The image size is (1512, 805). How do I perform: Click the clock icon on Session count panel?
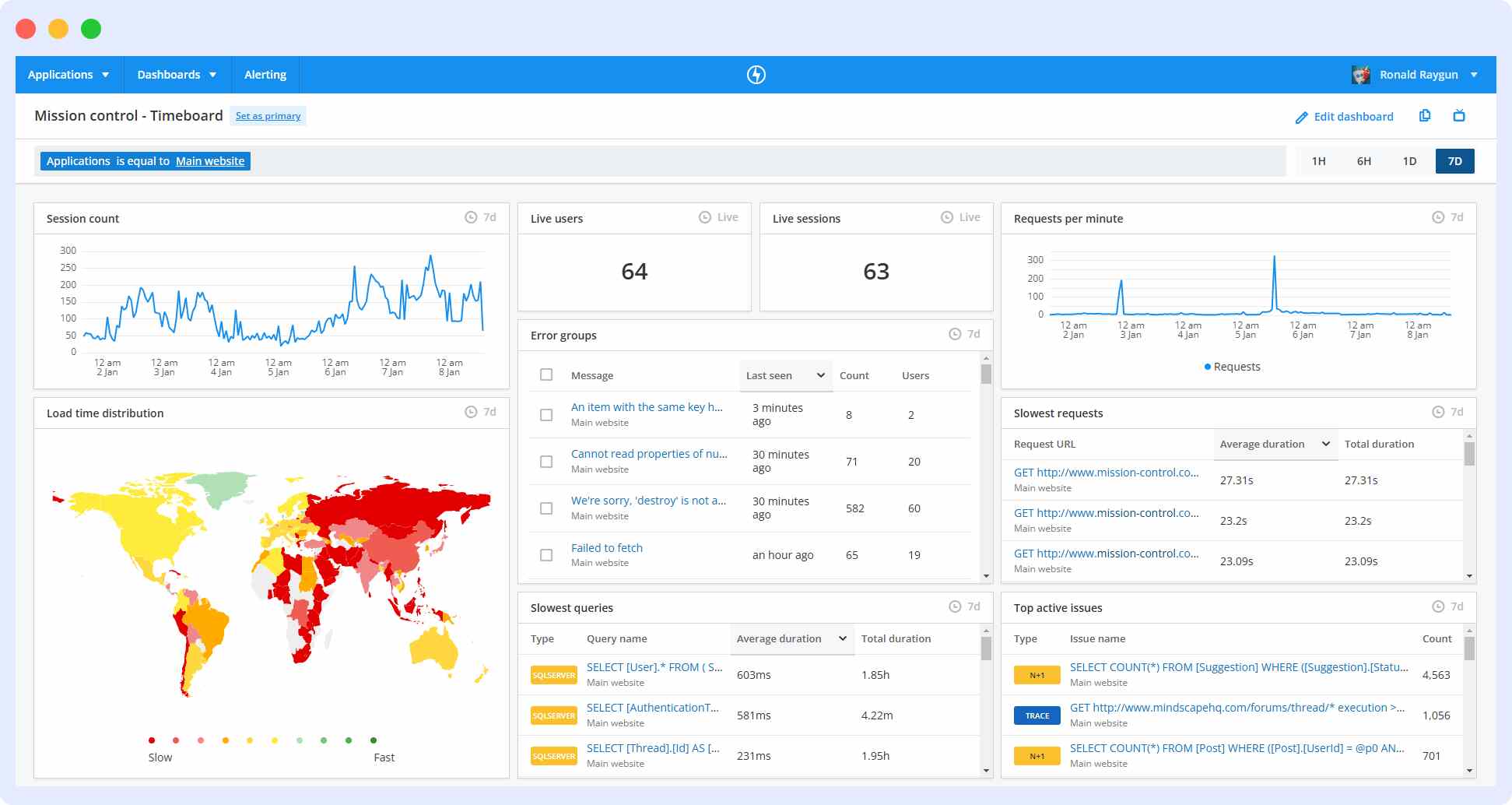tap(472, 217)
